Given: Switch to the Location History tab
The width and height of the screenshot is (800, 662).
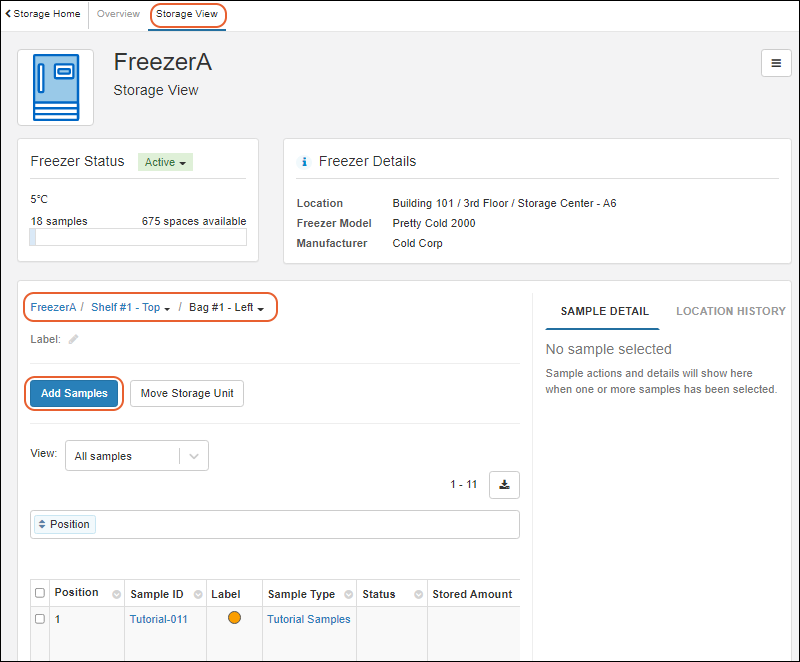Looking at the screenshot, I should (x=730, y=311).
